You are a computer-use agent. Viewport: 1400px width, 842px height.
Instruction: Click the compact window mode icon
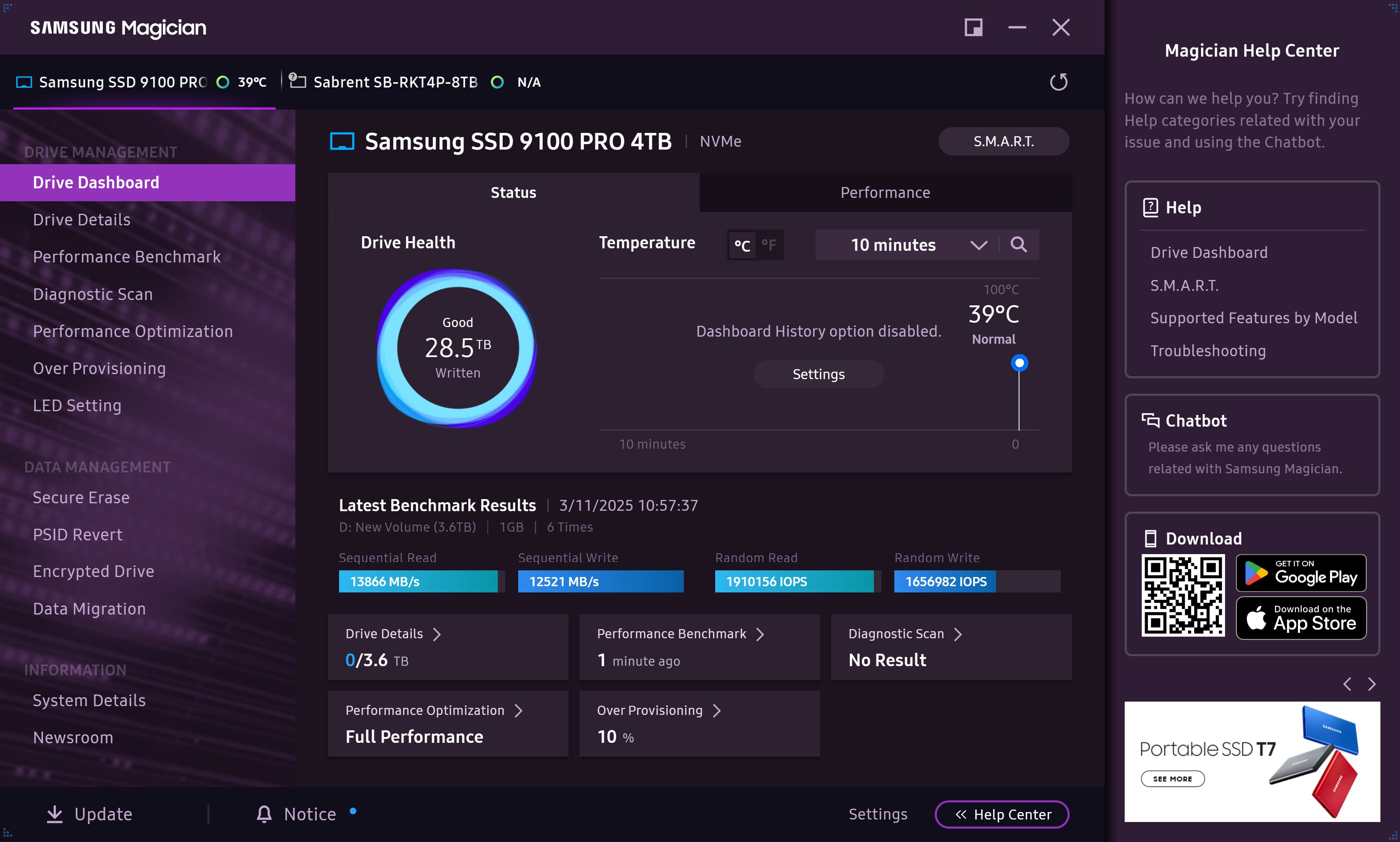click(973, 27)
